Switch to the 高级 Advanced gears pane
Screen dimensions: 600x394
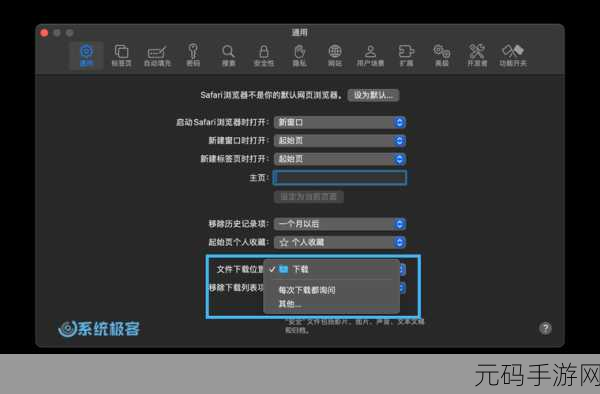point(442,55)
